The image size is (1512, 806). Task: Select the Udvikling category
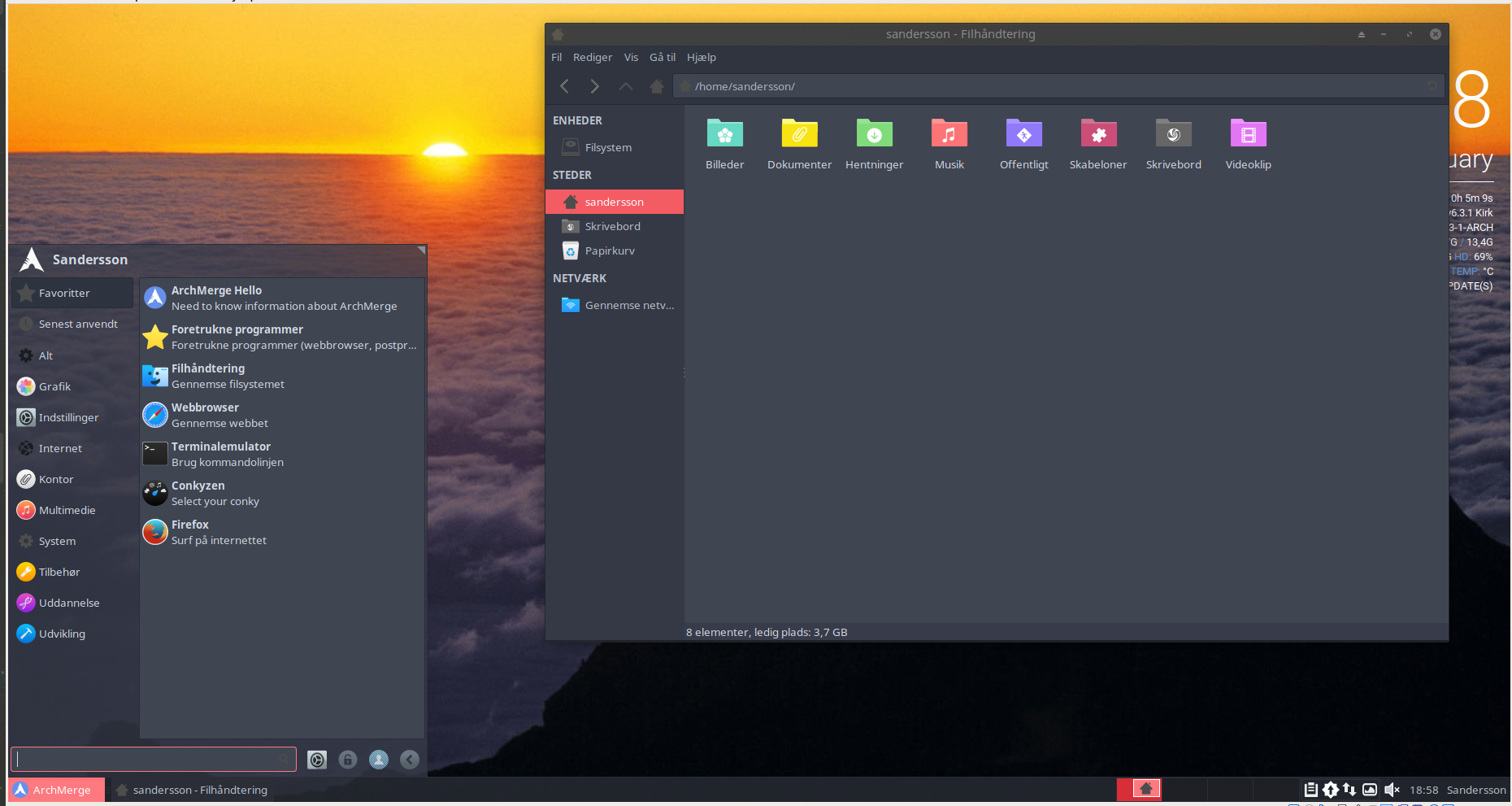[72, 634]
